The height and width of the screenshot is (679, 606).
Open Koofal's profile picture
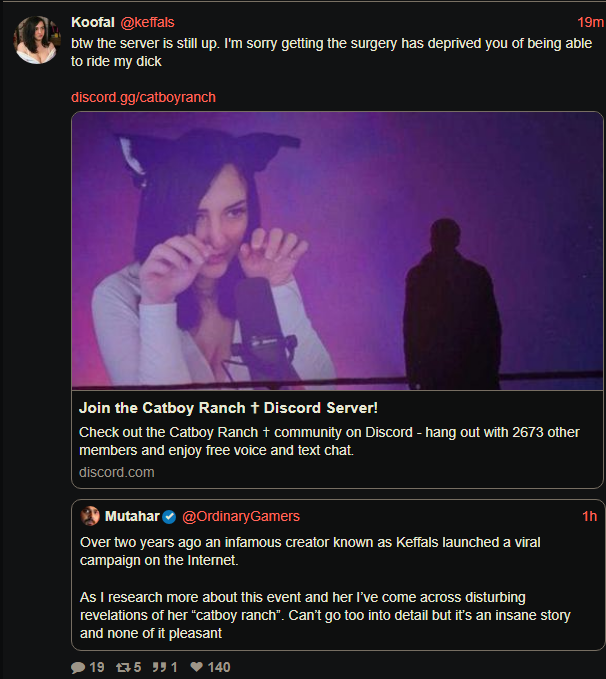point(34,39)
